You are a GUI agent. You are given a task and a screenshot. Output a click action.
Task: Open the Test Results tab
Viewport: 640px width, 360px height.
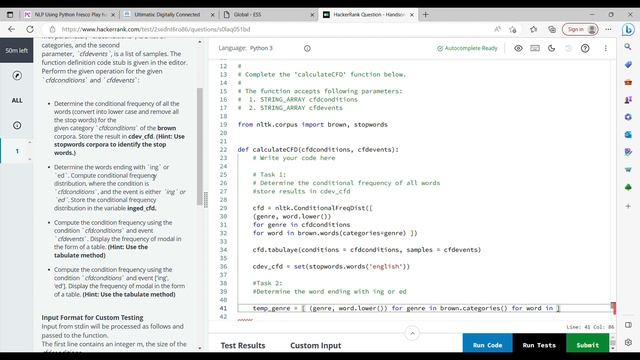(243, 345)
